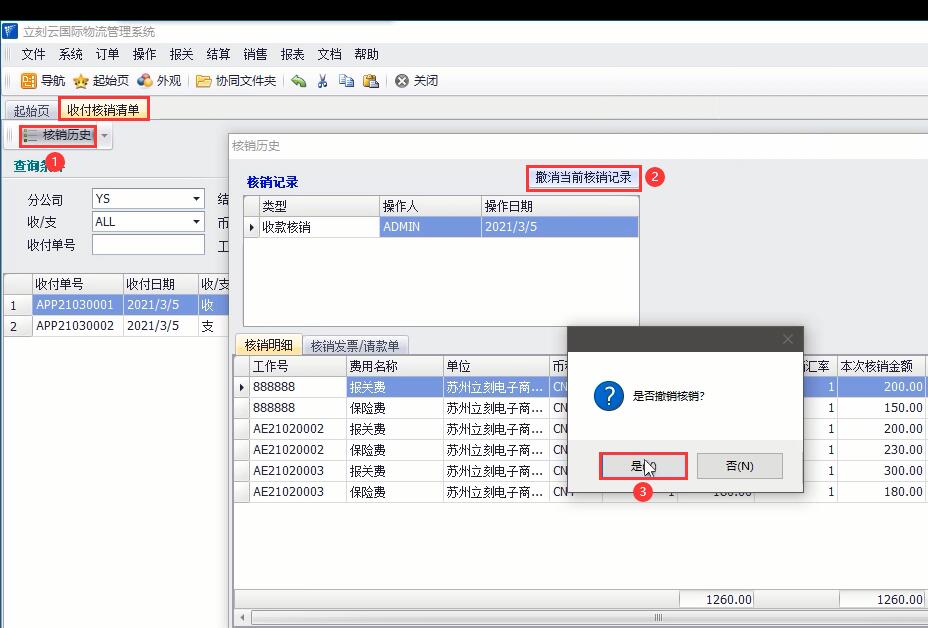This screenshot has height=628, width=928.
Task: Click the green undo arrow icon
Action: tap(298, 81)
